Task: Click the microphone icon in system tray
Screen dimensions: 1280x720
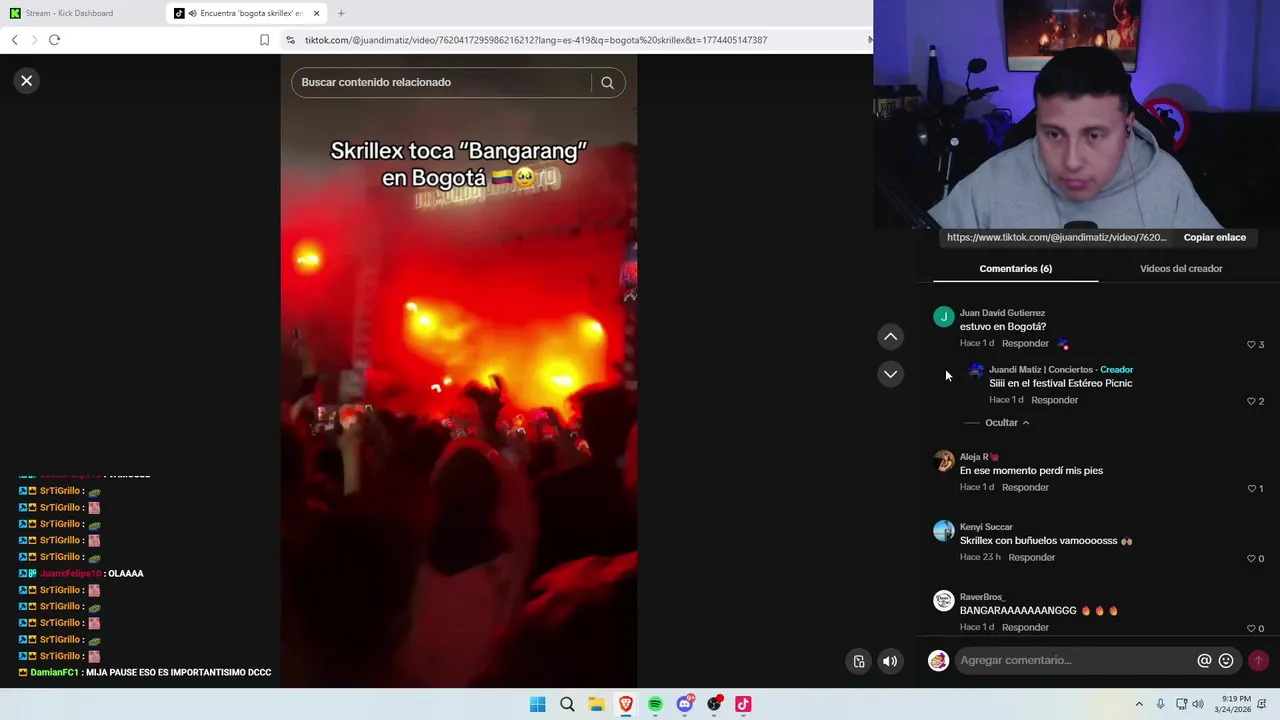Action: 1160,704
